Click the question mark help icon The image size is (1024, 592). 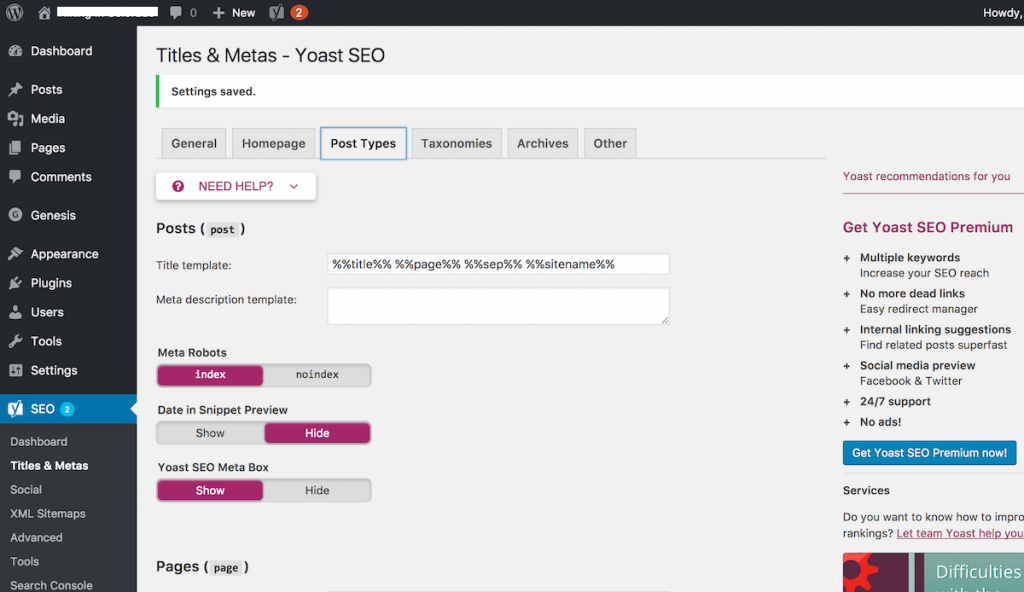click(x=178, y=186)
